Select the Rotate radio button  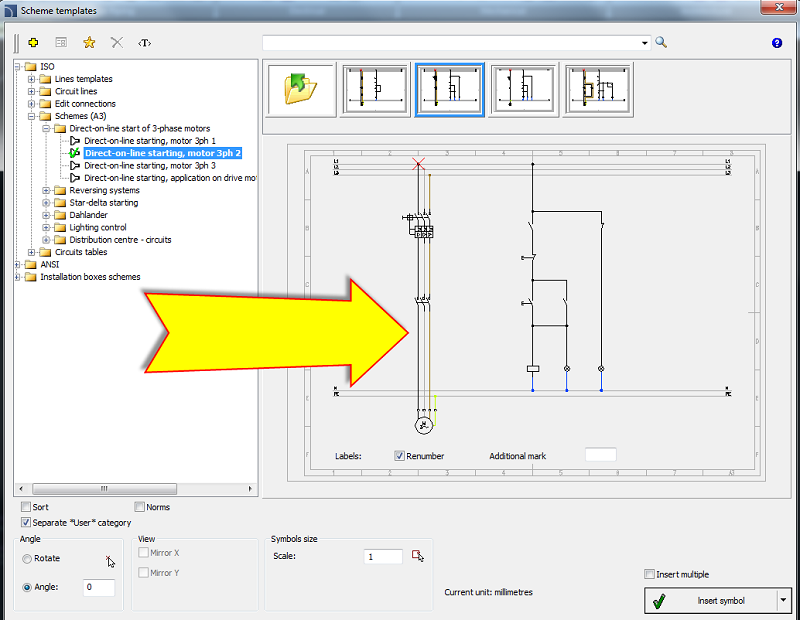27,558
